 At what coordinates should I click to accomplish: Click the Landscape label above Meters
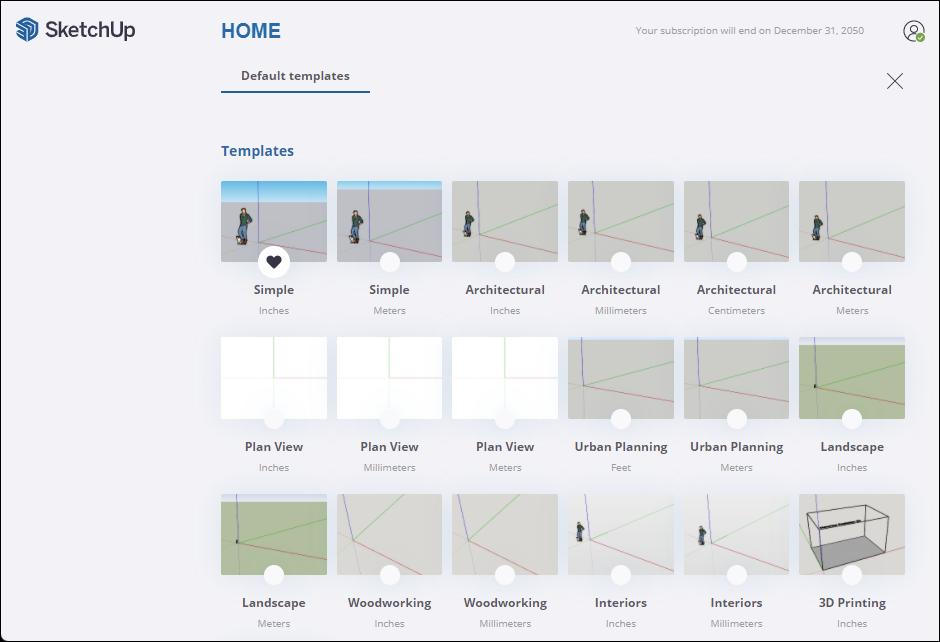[x=274, y=603]
